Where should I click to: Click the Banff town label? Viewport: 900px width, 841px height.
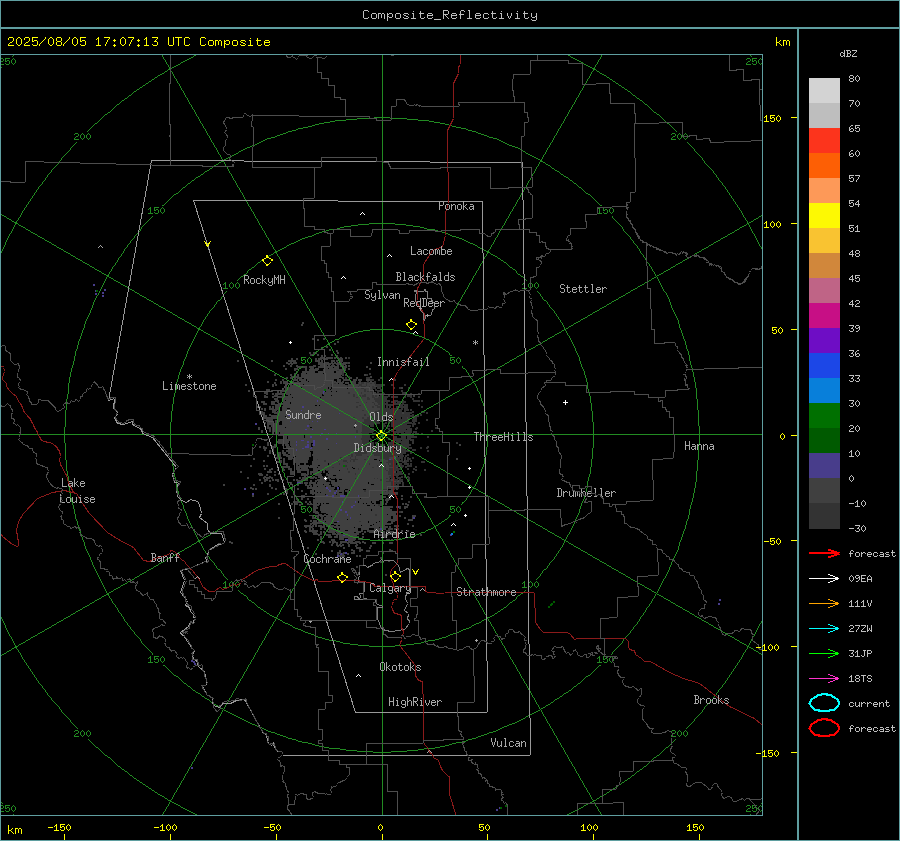tap(165, 557)
